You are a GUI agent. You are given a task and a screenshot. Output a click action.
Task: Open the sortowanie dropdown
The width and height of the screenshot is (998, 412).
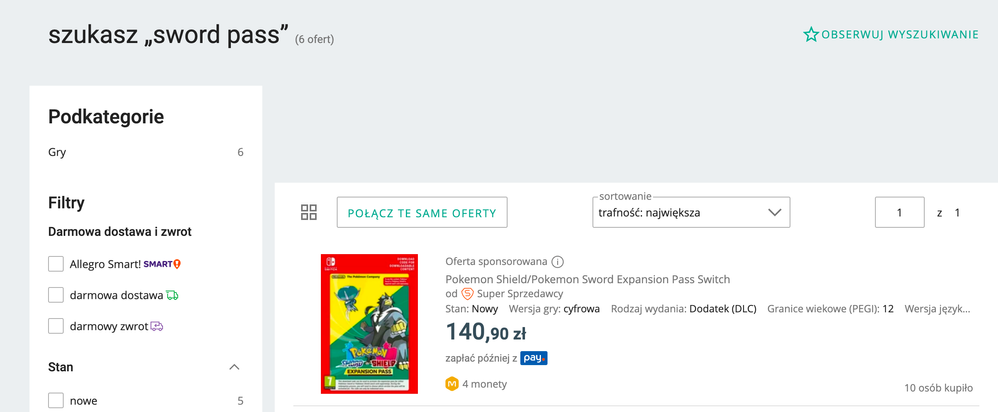[691, 213]
